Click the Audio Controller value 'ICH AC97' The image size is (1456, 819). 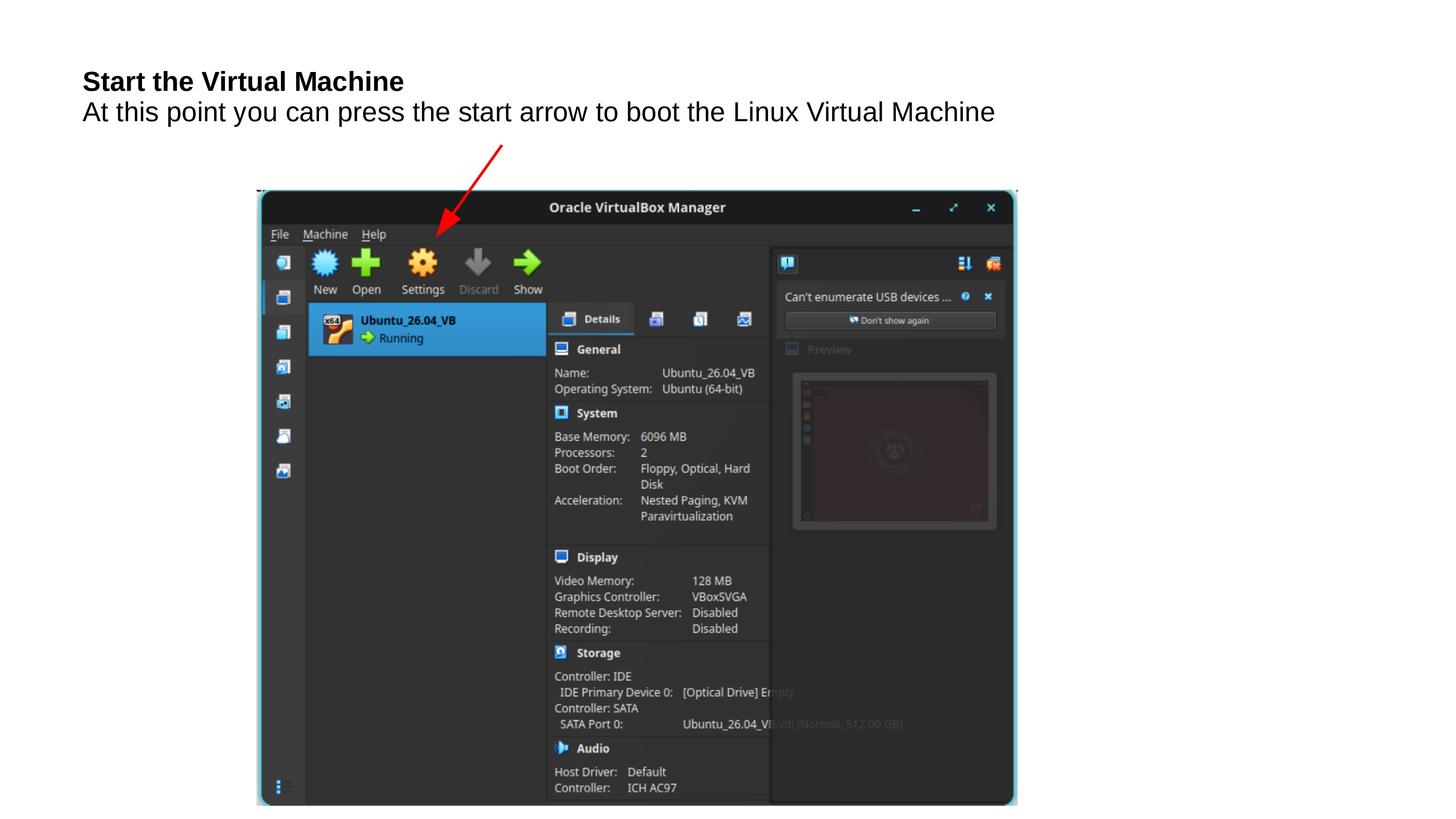tap(652, 788)
